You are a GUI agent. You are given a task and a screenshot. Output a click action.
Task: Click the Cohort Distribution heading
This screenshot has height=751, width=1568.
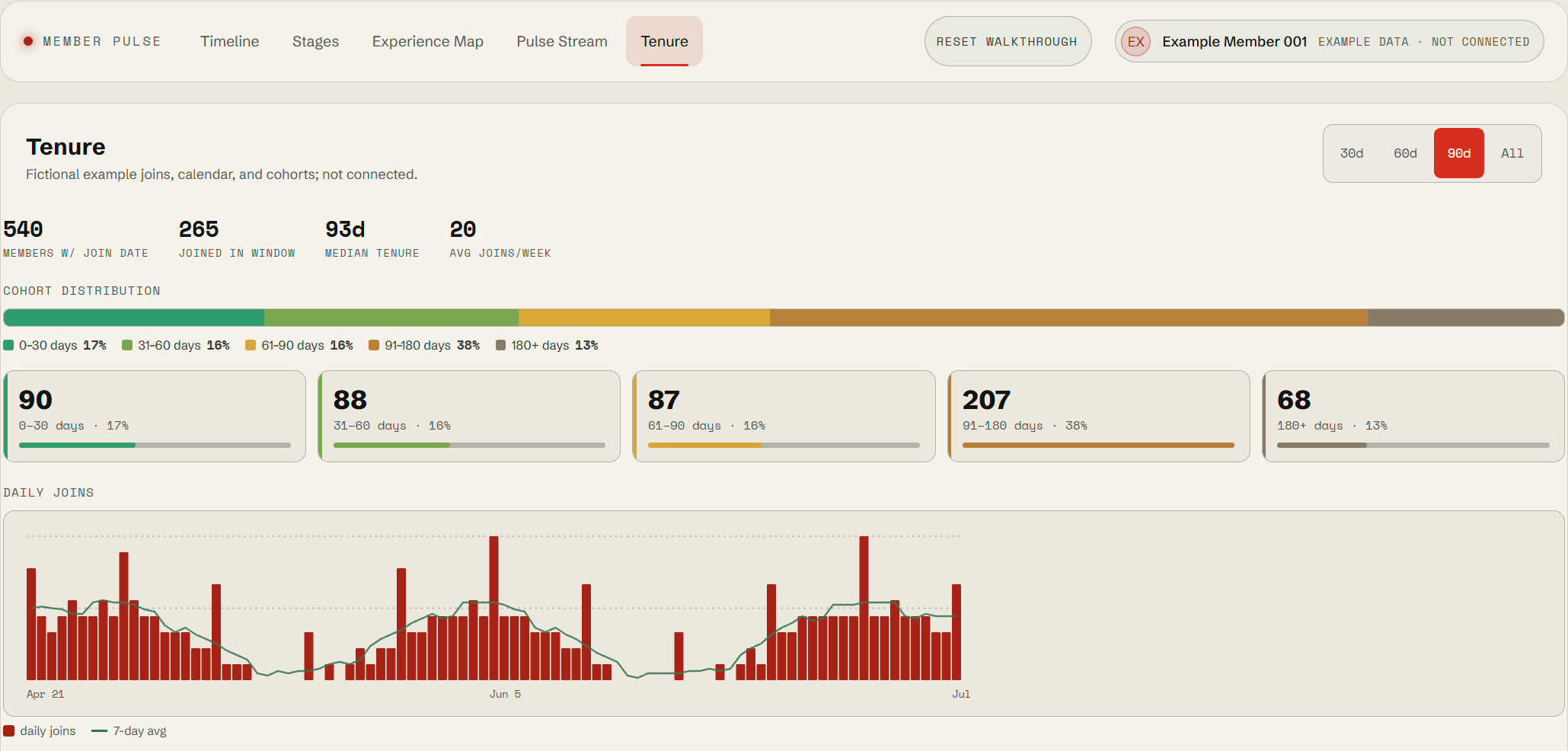point(81,291)
